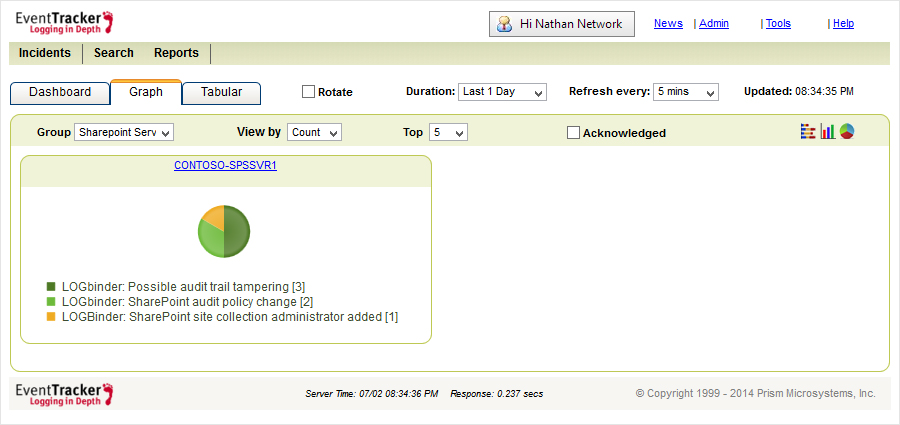Viewport: 900px width, 425px height.
Task: Click the orange legend swatch for administrator added
Action: point(51,317)
